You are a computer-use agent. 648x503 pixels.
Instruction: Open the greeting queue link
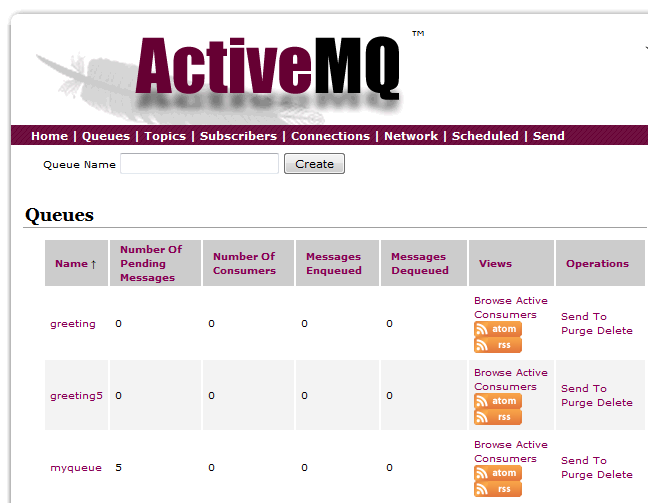73,324
